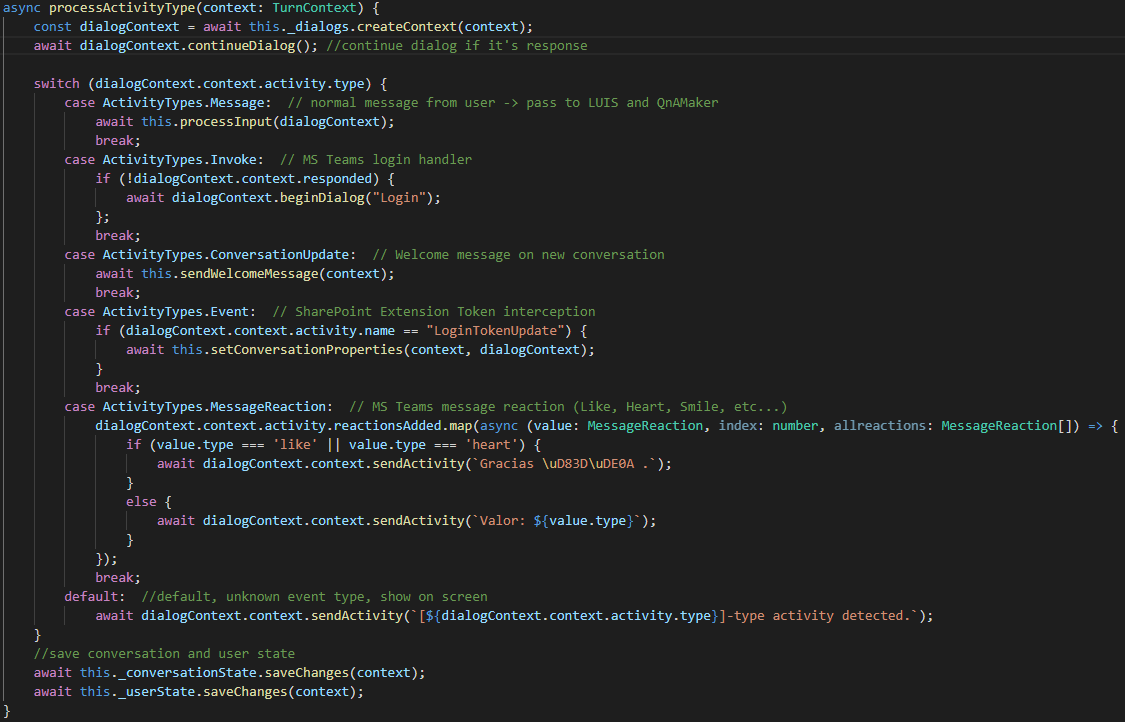Click the MessageReaction[] parameter type
1125x722 pixels.
[1010, 425]
